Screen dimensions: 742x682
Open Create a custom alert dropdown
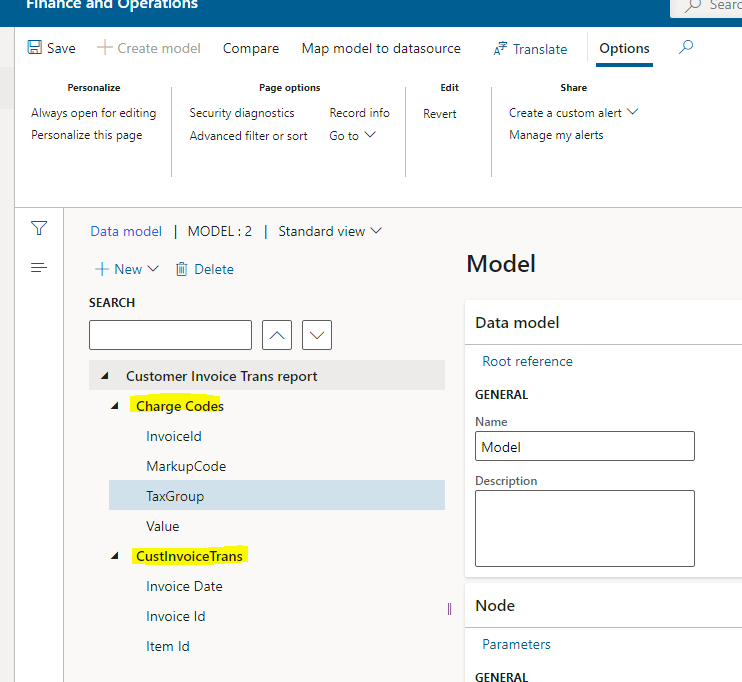[573, 113]
